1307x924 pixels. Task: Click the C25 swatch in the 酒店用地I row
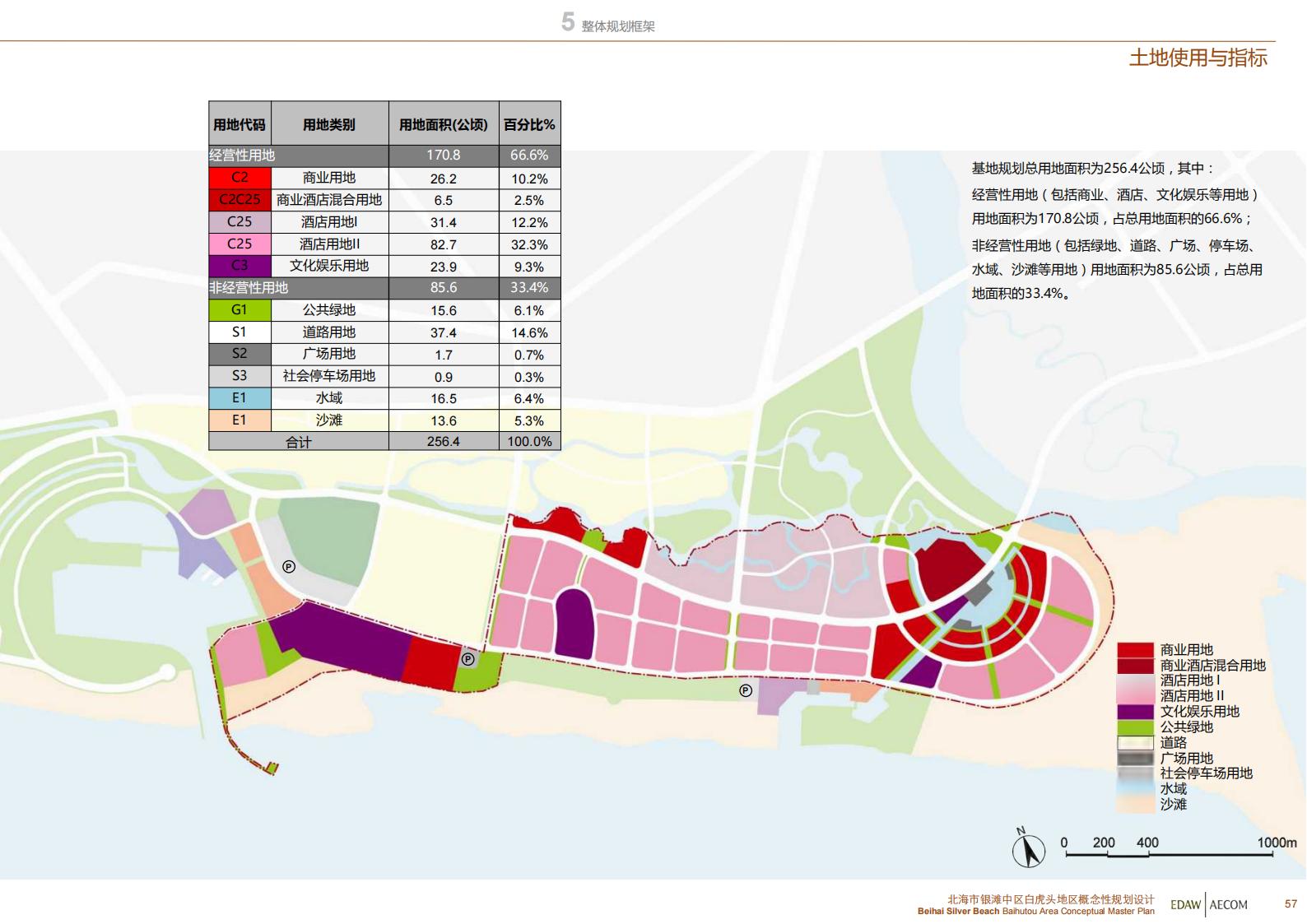pyautogui.click(x=240, y=222)
